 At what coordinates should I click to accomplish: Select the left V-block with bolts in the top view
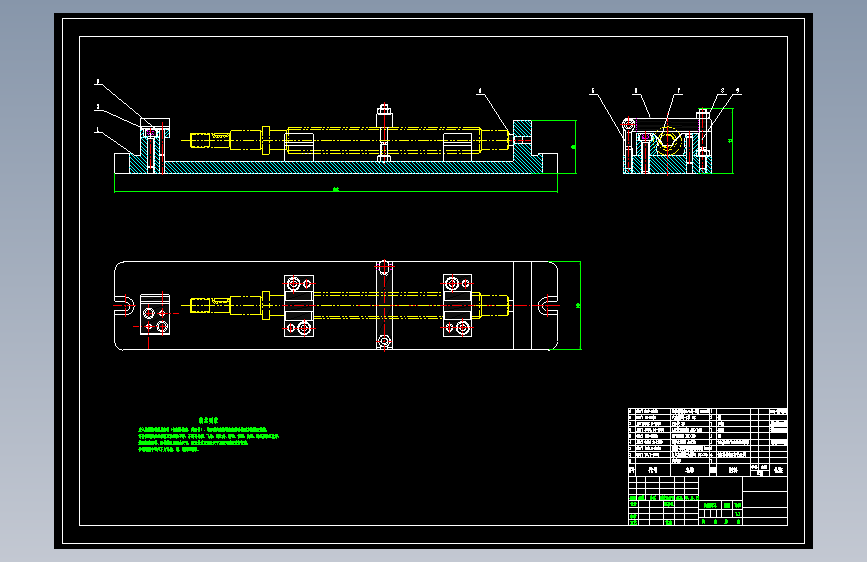(x=299, y=306)
